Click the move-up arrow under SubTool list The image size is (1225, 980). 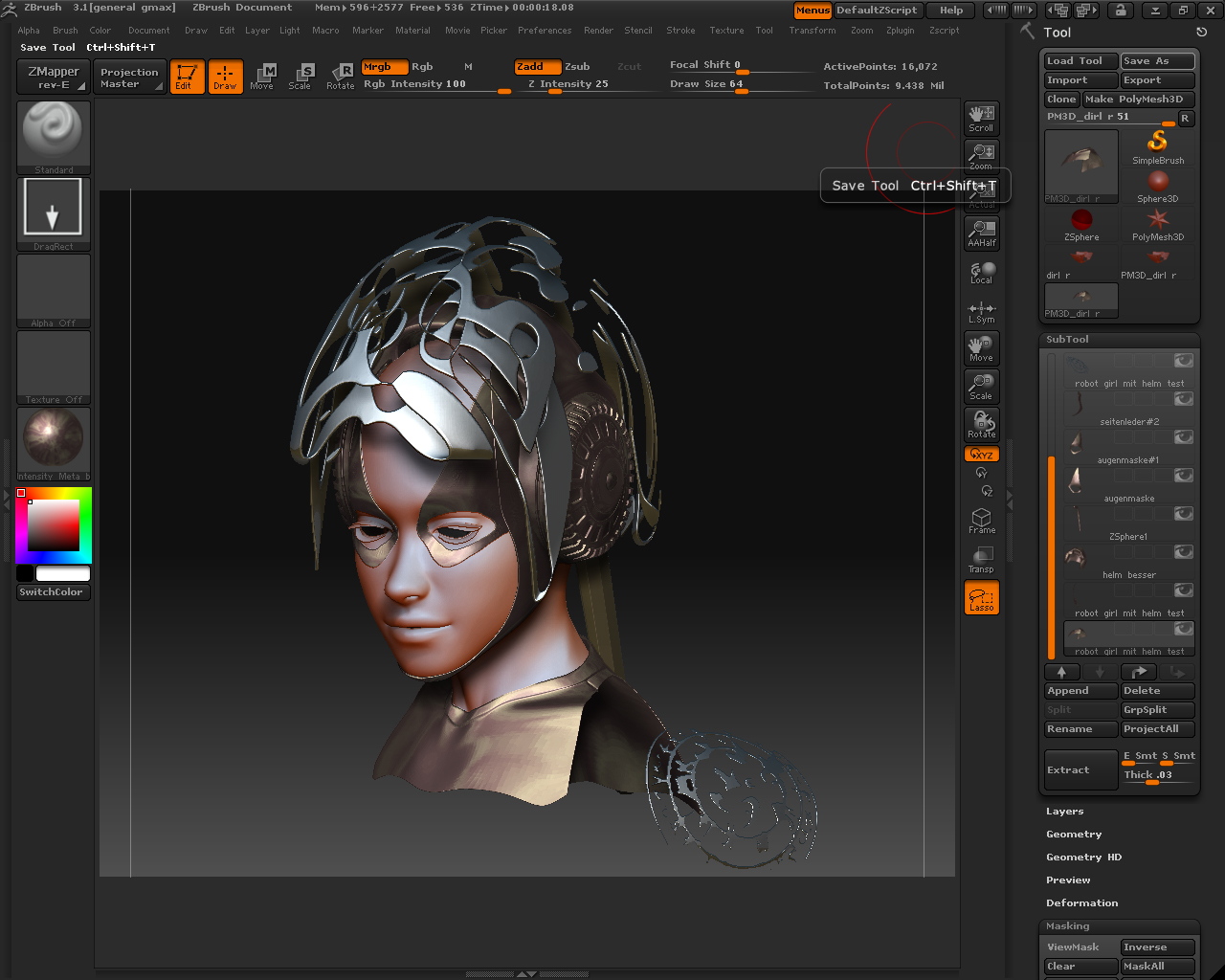point(1062,673)
